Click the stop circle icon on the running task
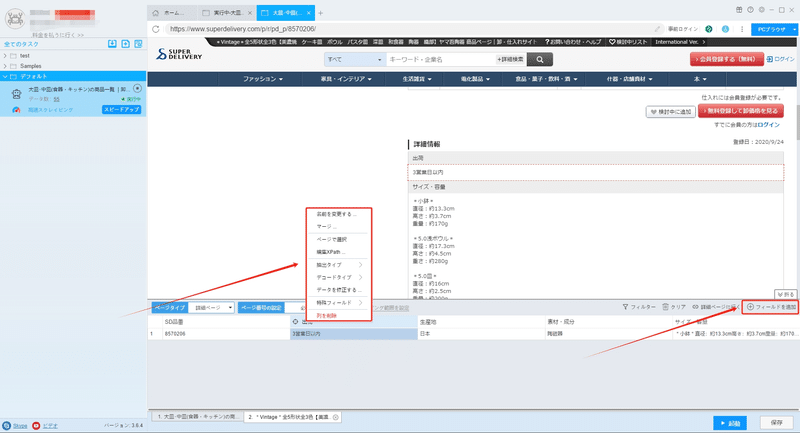This screenshot has height=433, width=800. (137, 88)
